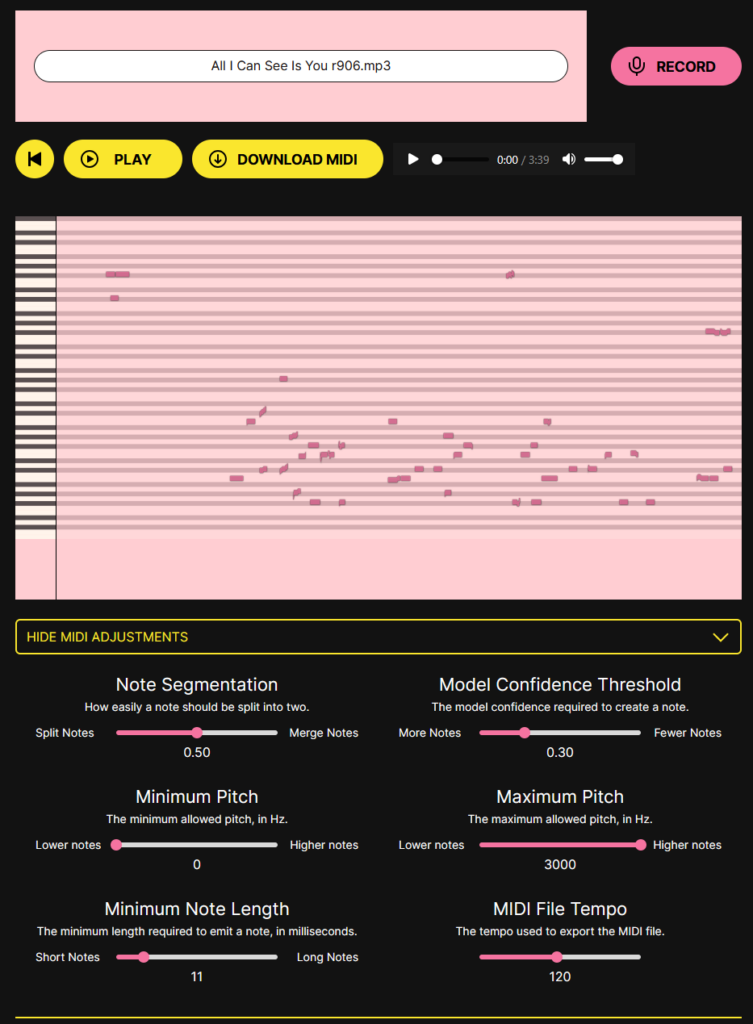
Task: Start recording with the RECORD button
Action: pyautogui.click(x=676, y=67)
